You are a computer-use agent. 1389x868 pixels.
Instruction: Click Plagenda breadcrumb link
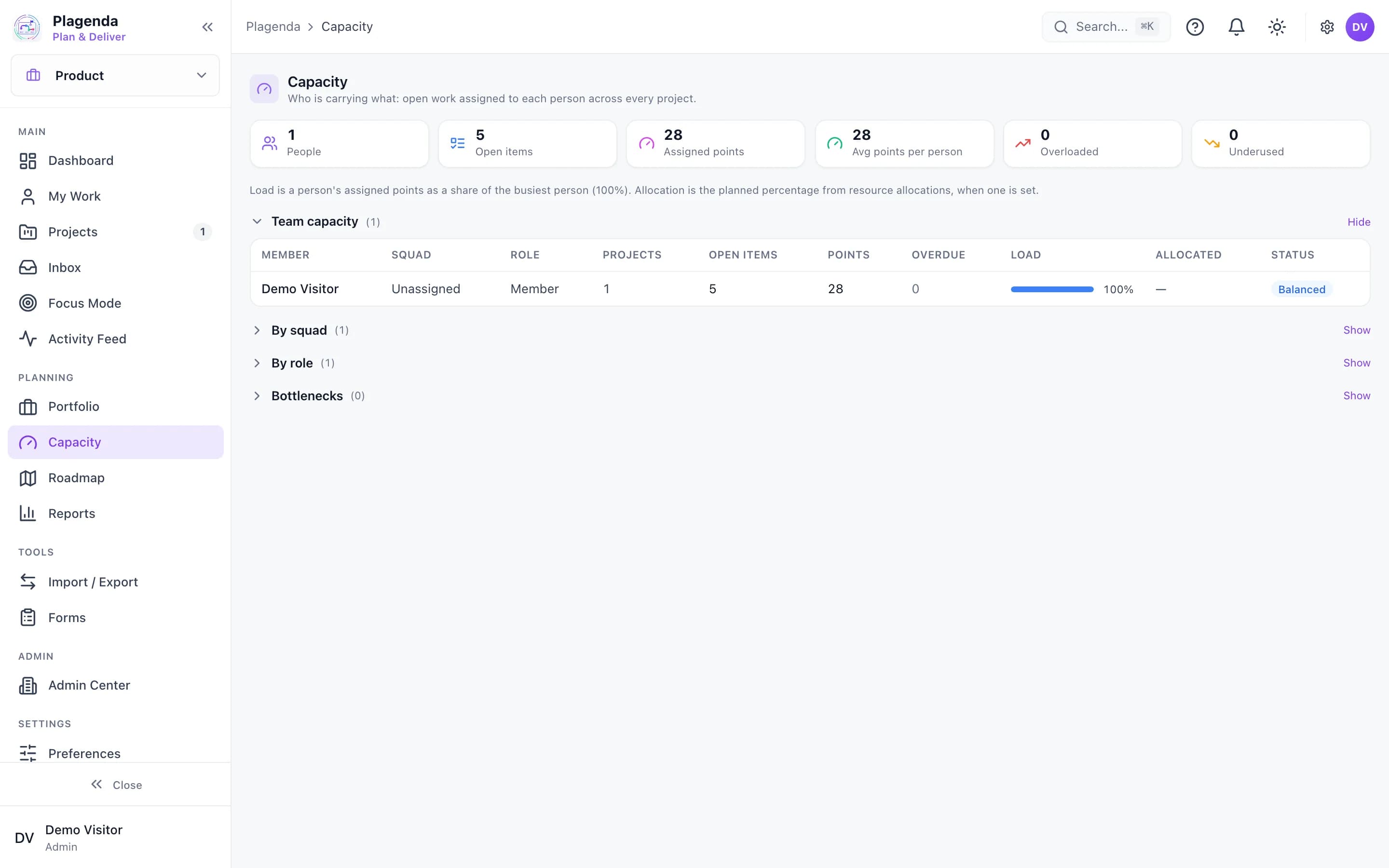tap(272, 27)
